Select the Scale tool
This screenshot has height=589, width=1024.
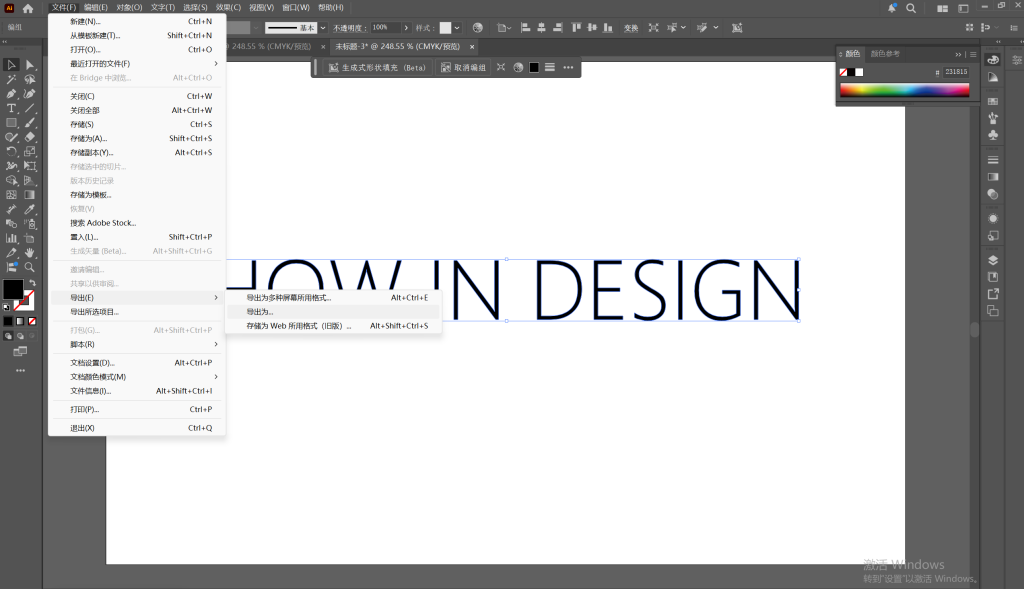tap(29, 151)
